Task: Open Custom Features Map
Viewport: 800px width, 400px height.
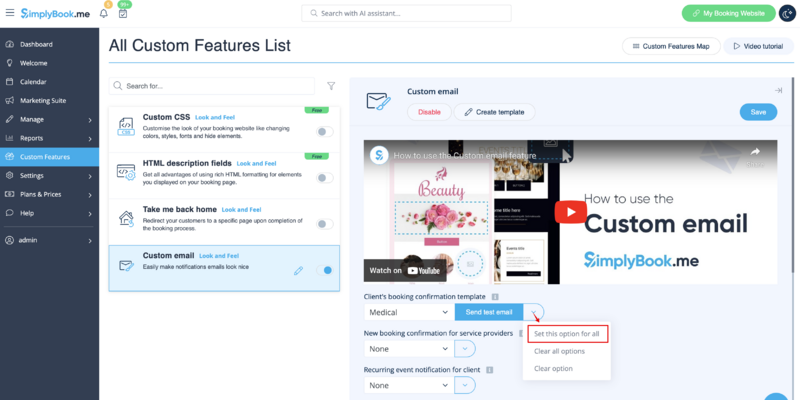Action: pos(671,46)
